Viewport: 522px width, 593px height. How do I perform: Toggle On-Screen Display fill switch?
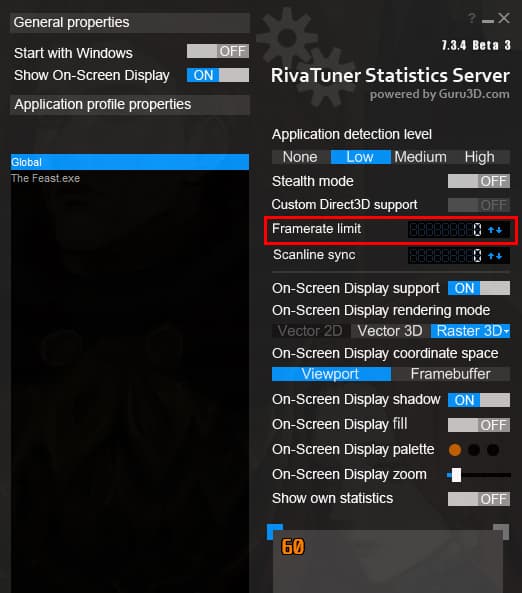pyautogui.click(x=478, y=425)
